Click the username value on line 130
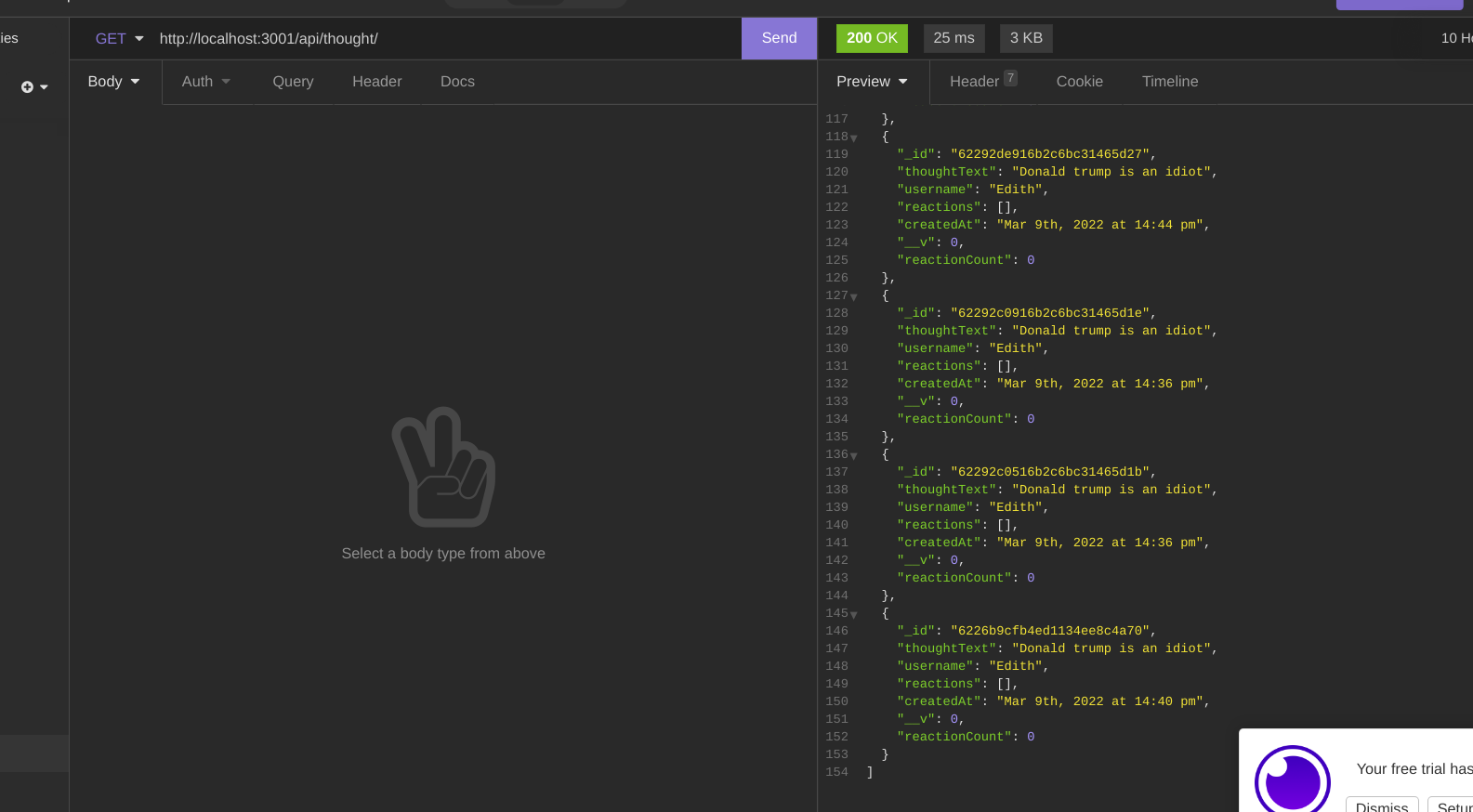This screenshot has width=1473, height=812. click(1016, 348)
